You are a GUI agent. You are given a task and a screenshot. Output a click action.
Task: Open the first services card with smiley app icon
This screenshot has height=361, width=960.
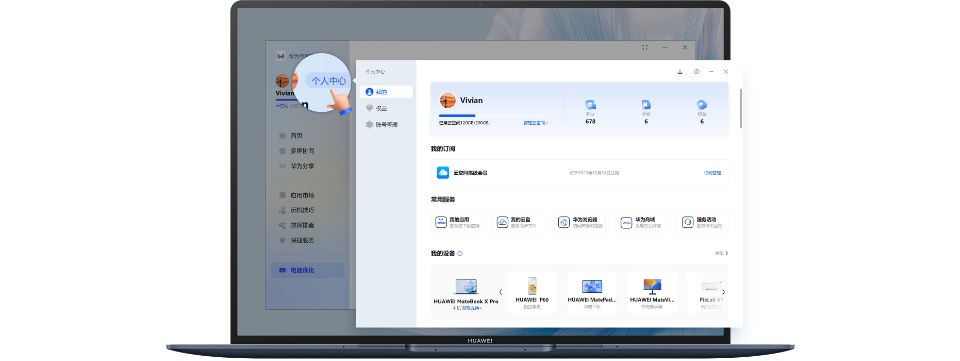point(457,222)
